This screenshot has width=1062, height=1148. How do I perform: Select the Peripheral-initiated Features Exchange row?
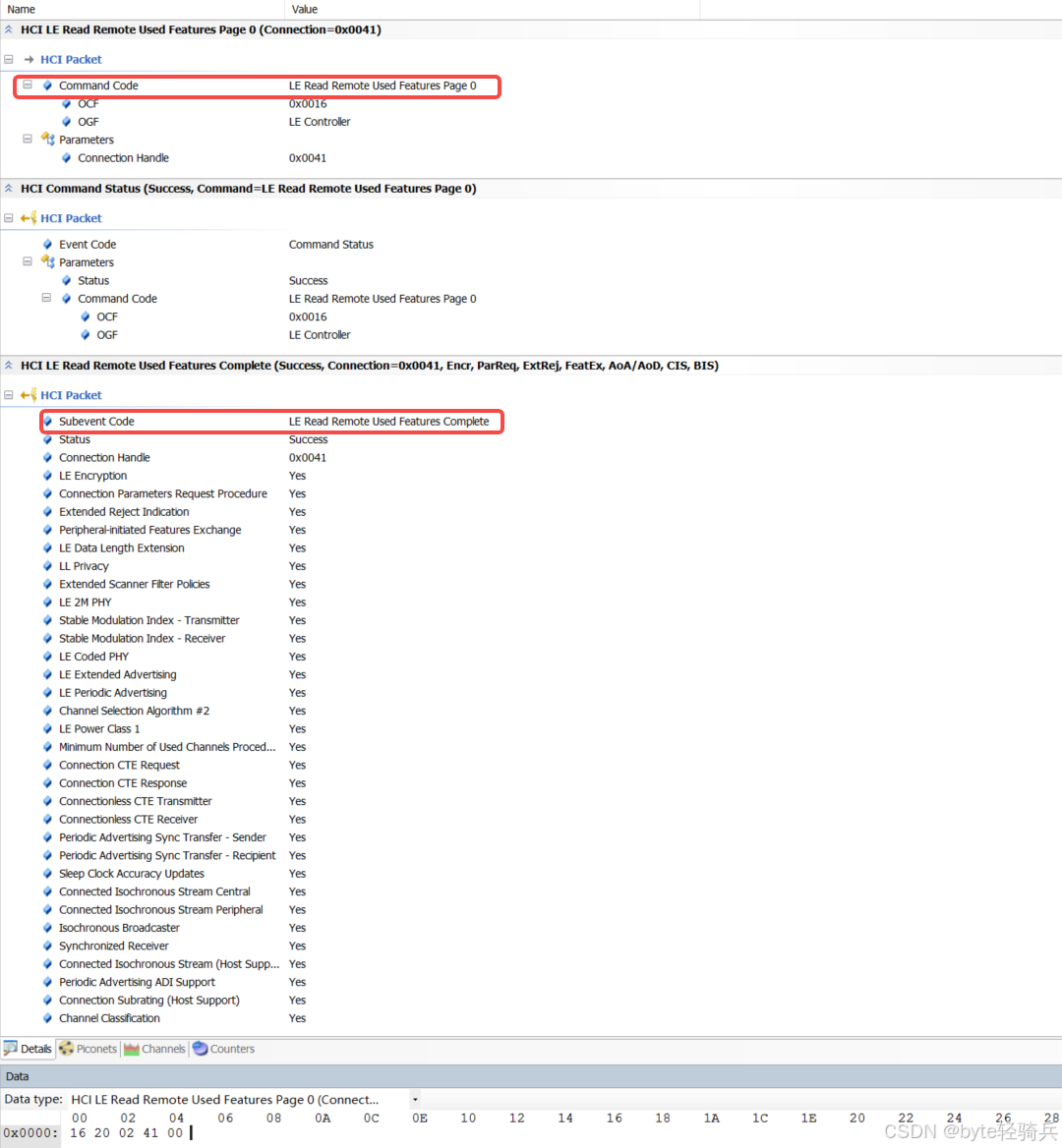(x=174, y=530)
